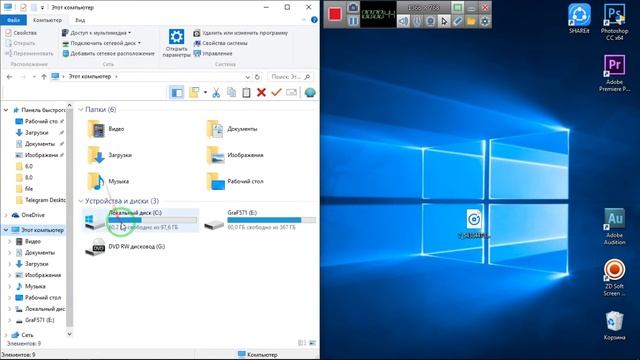
Task: Toggle the webcam icon in the recorder
Action: pyautogui.click(x=430, y=21)
